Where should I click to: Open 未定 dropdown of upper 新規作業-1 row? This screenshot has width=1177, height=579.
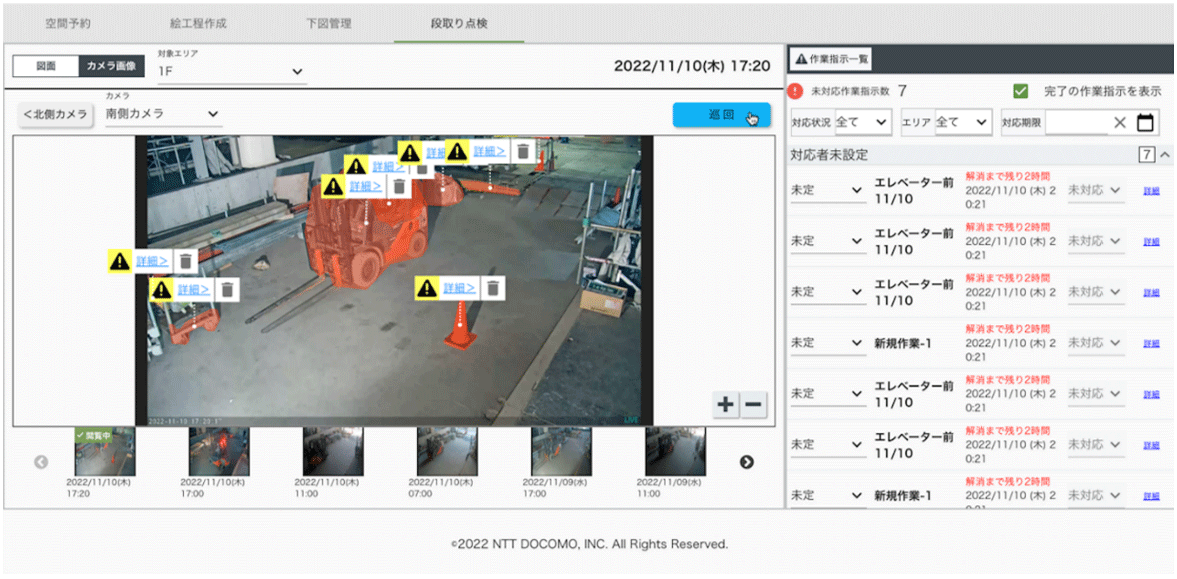pos(827,342)
